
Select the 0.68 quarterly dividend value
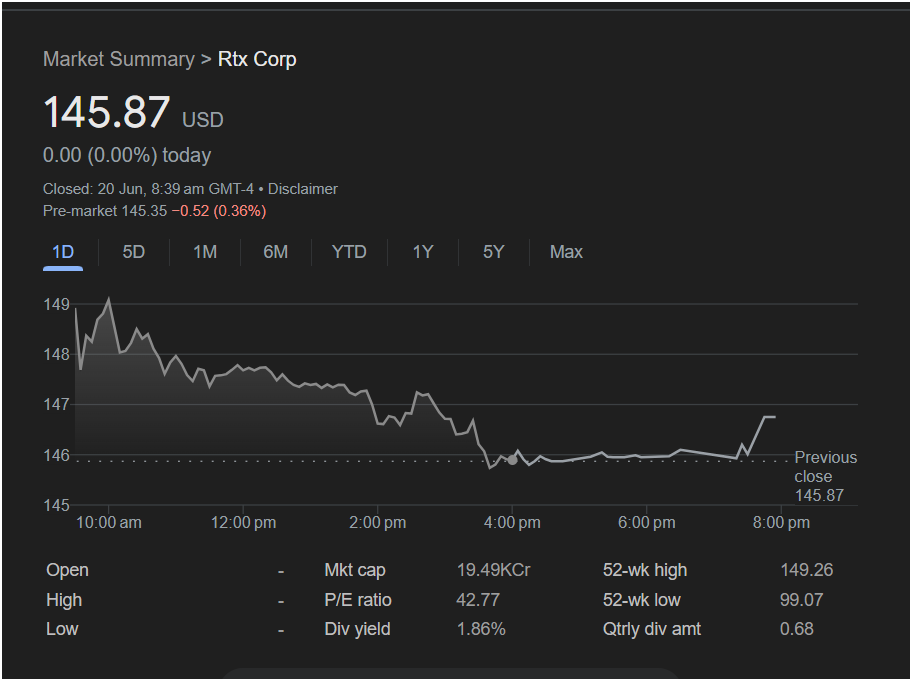[x=797, y=629]
